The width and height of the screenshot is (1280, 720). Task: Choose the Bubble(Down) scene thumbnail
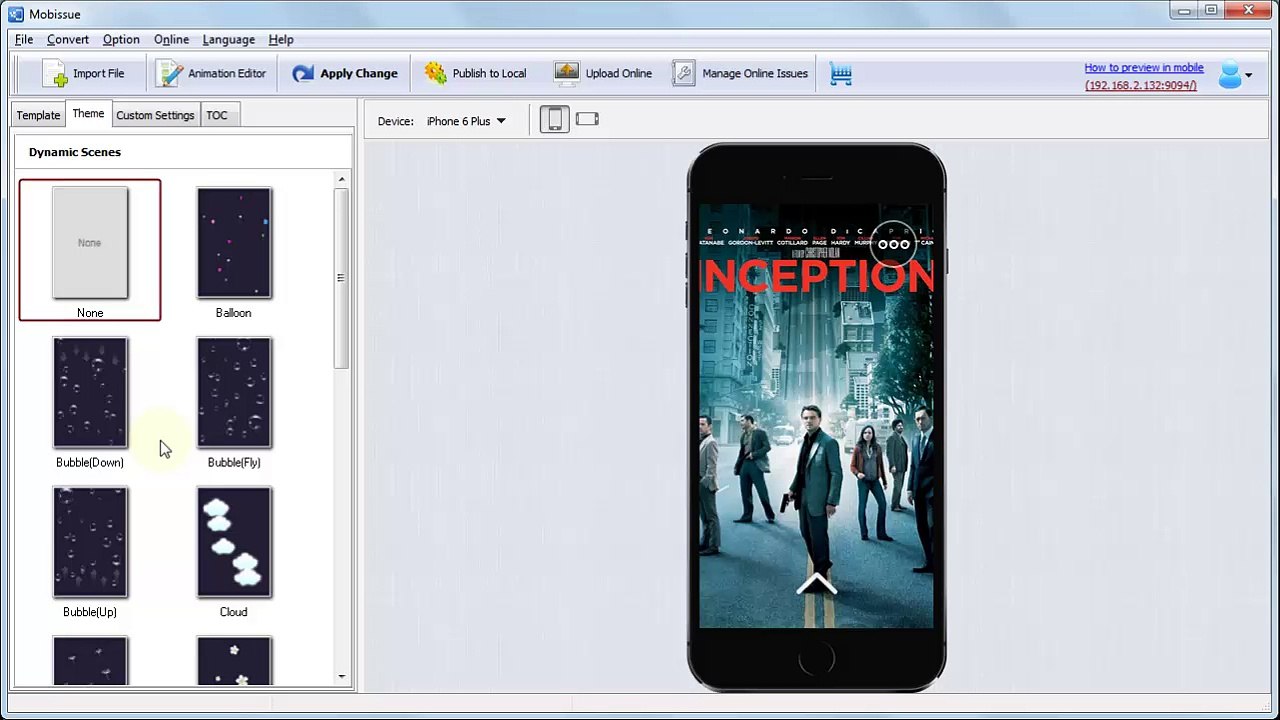[90, 392]
